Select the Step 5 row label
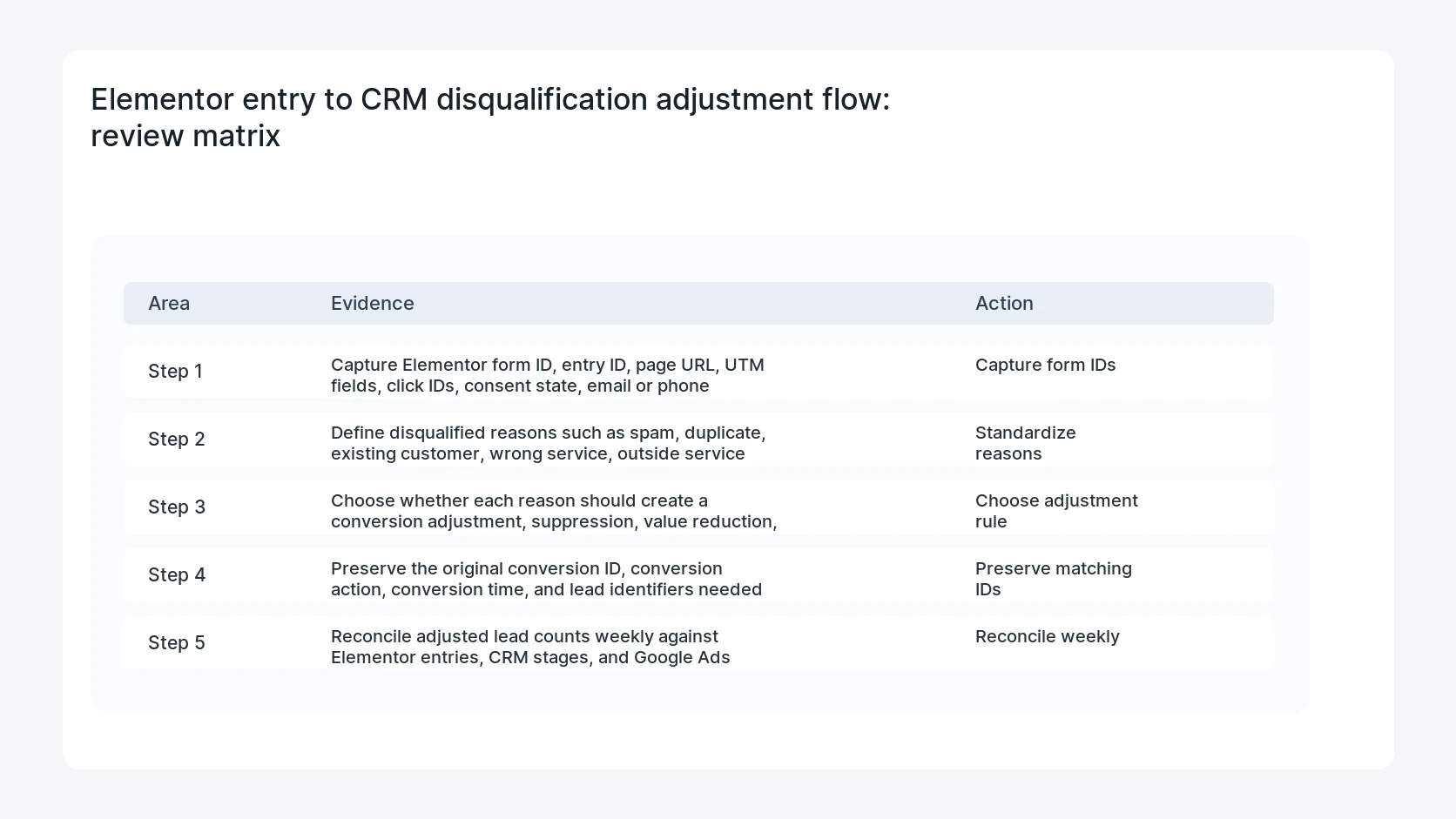Viewport: 1456px width, 819px height. [177, 642]
